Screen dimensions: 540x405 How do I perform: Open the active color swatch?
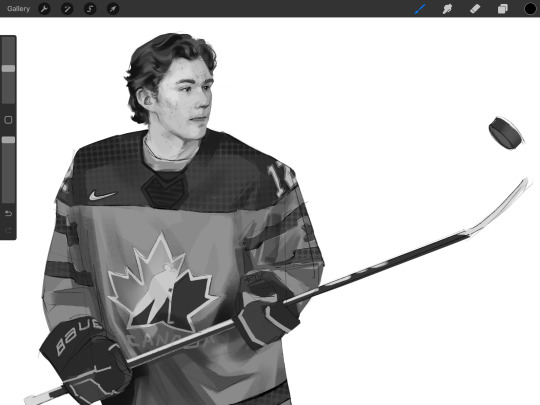click(530, 9)
